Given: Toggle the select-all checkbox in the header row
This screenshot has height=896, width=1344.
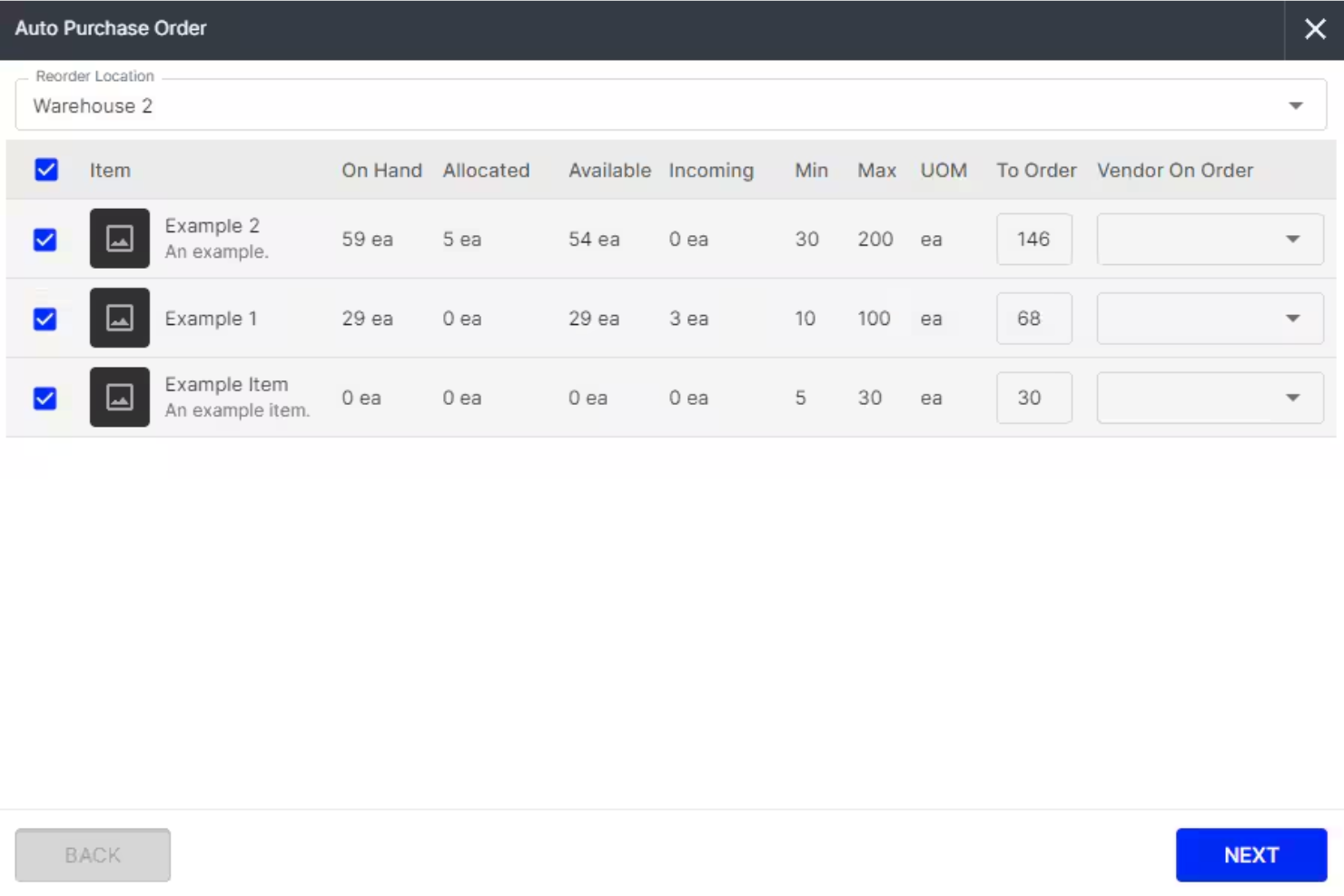Looking at the screenshot, I should 45,170.
